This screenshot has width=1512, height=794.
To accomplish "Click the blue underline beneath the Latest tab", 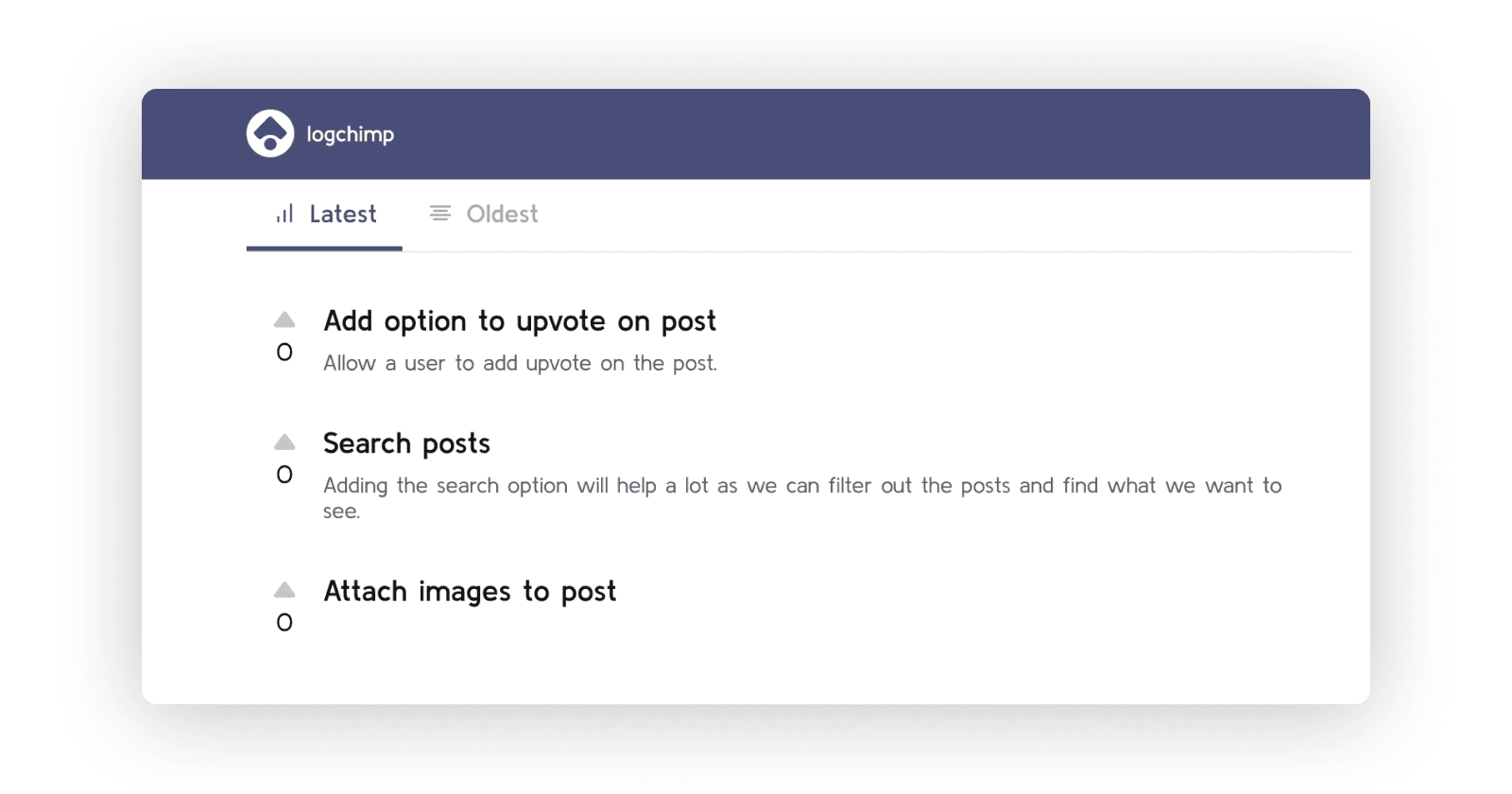I will click(324, 249).
